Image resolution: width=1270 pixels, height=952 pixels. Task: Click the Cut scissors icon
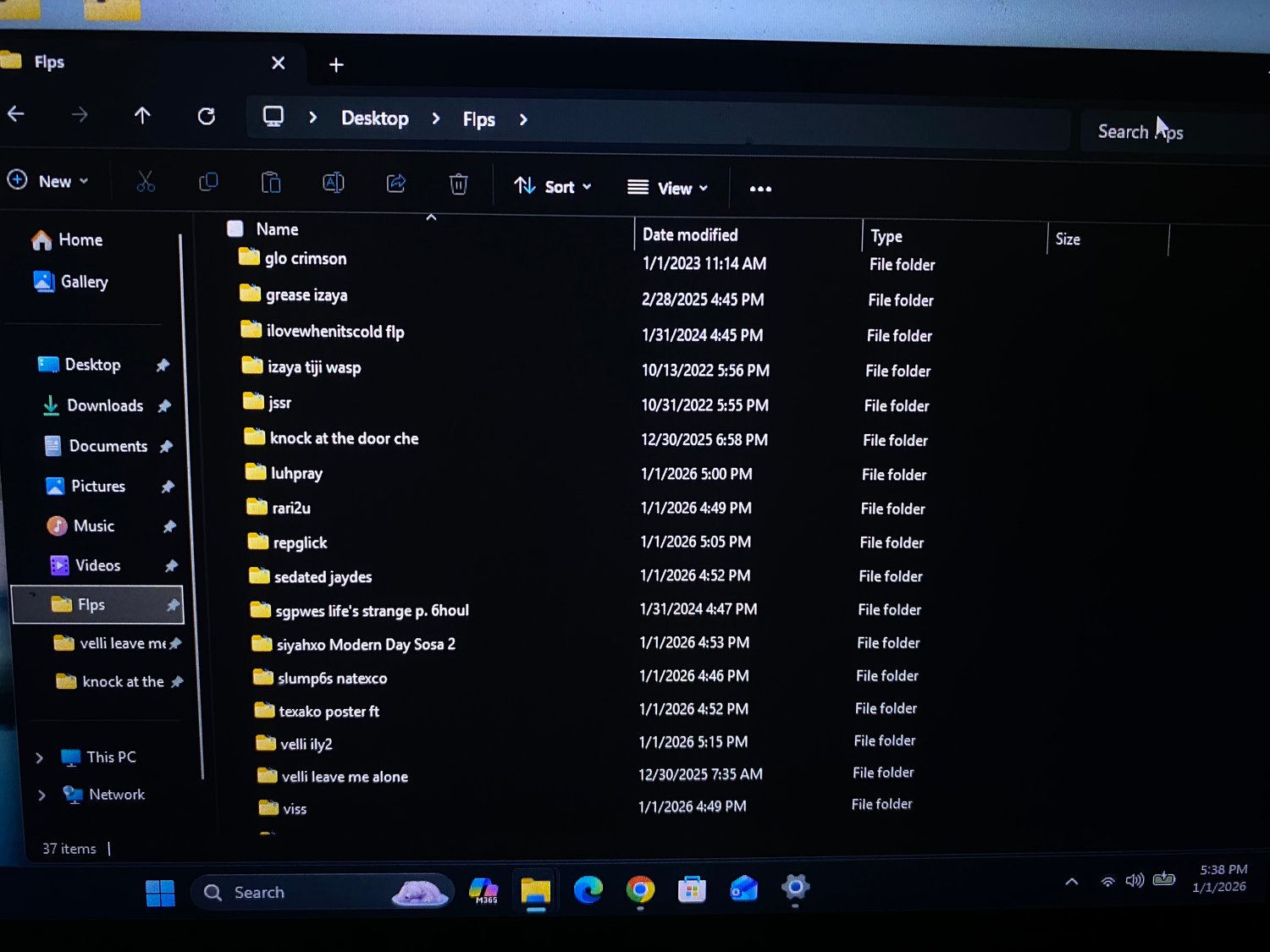[146, 181]
